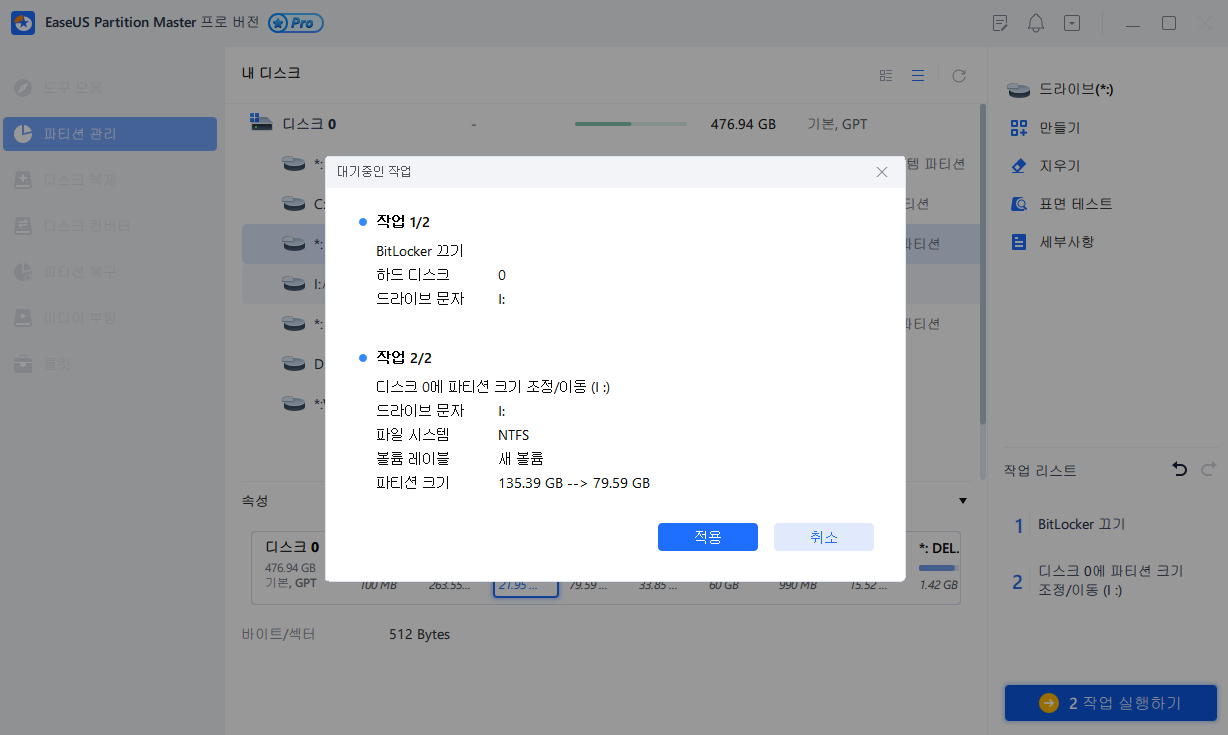Viewport: 1228px width, 735px height.
Task: Toggle the list view layout
Action: (918, 75)
